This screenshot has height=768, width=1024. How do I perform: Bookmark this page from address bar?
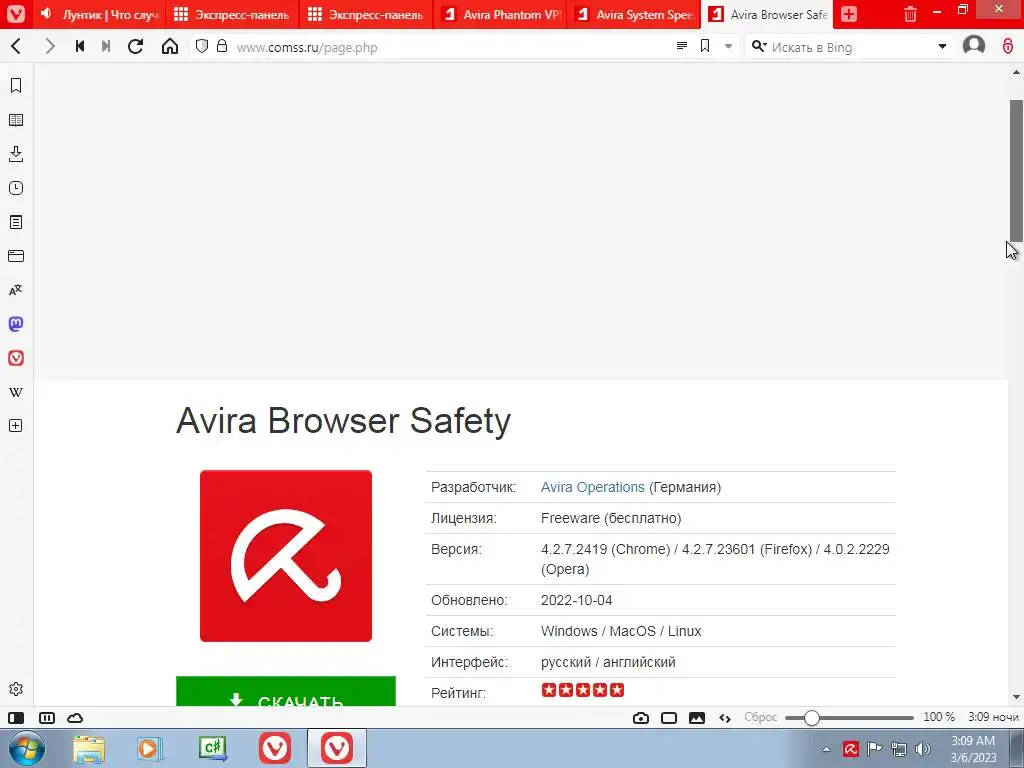tap(705, 46)
